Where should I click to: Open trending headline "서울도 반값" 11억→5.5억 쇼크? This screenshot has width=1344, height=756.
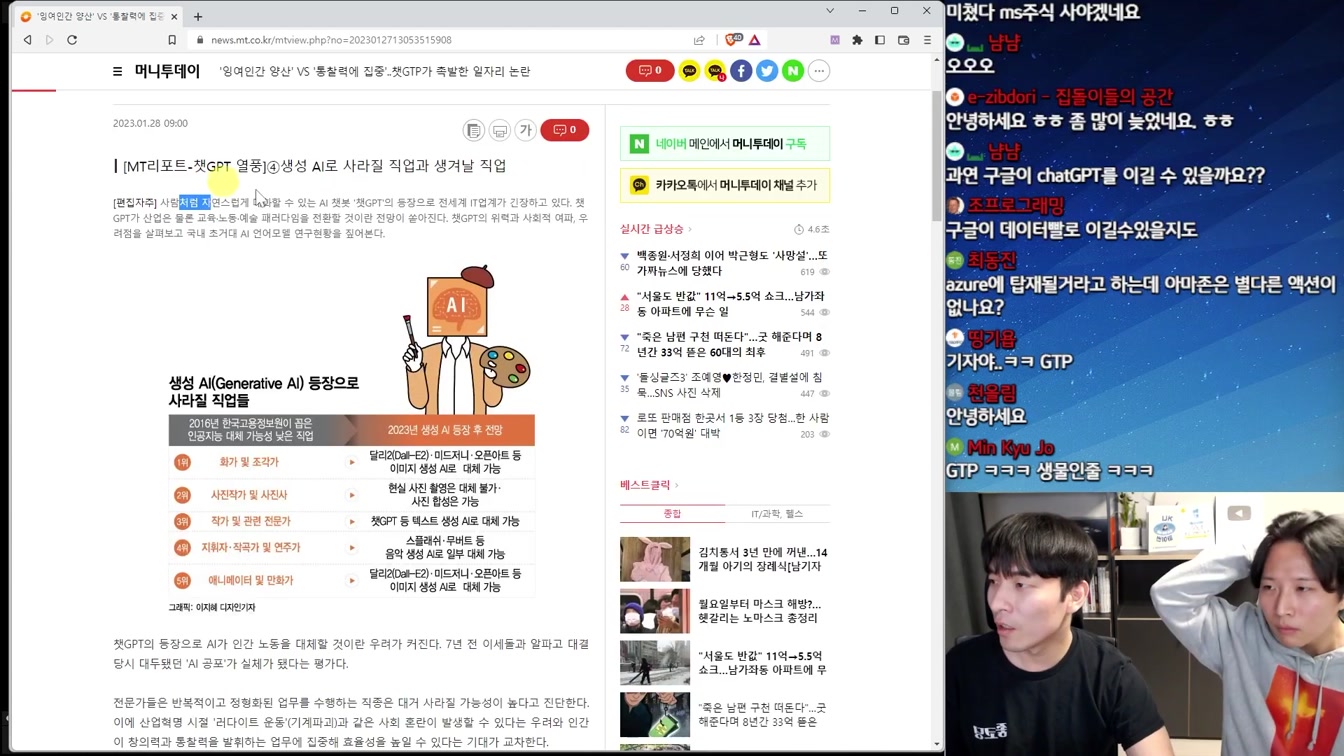(731, 304)
